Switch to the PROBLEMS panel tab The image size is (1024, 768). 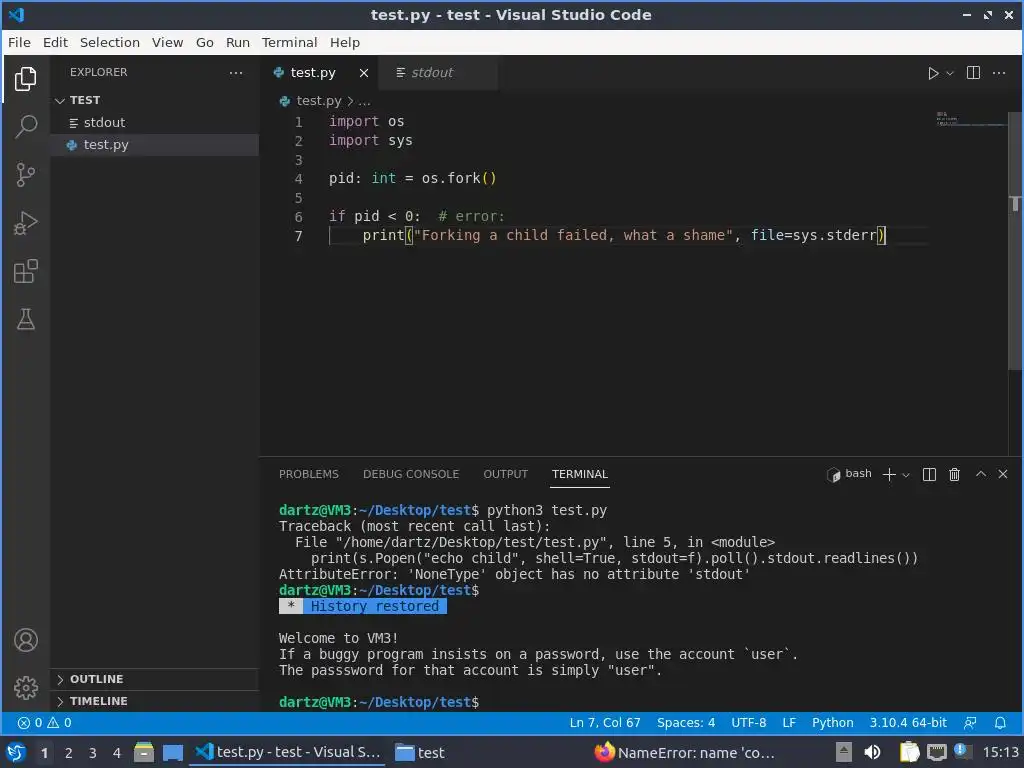point(309,474)
